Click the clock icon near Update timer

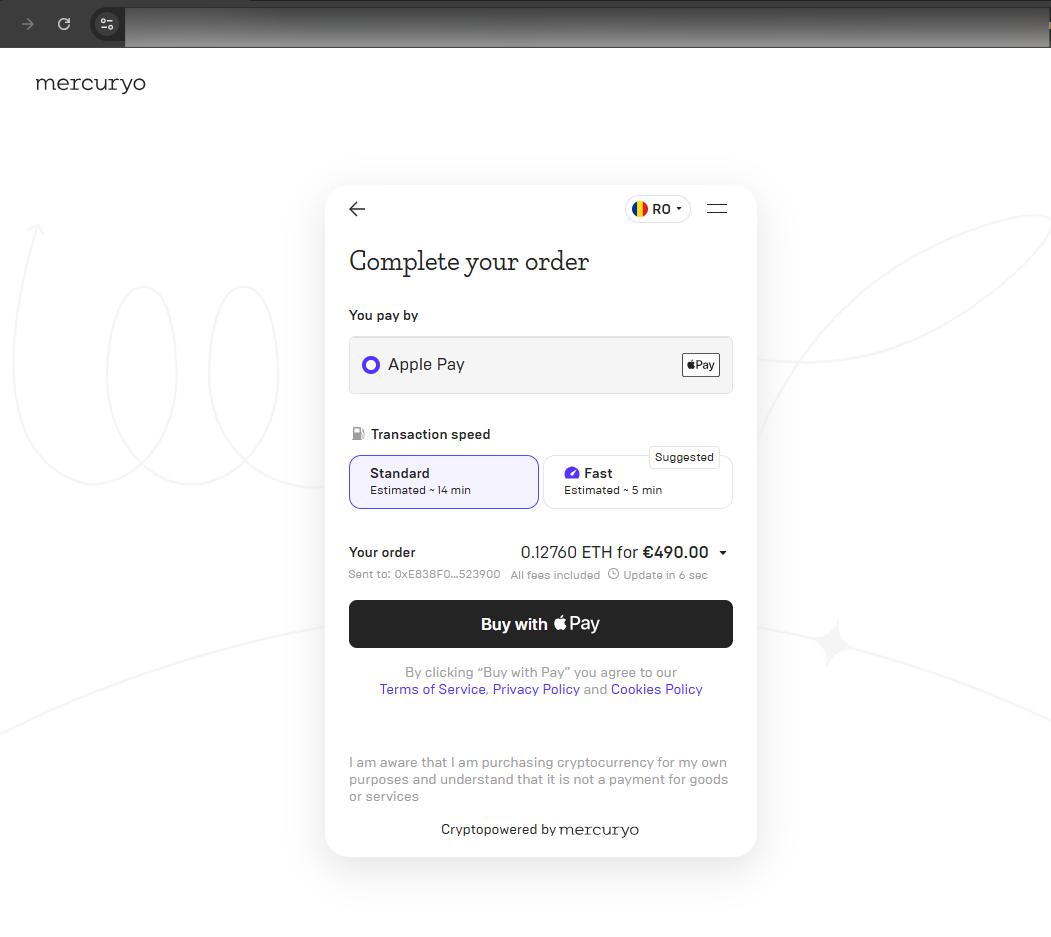[x=613, y=575]
